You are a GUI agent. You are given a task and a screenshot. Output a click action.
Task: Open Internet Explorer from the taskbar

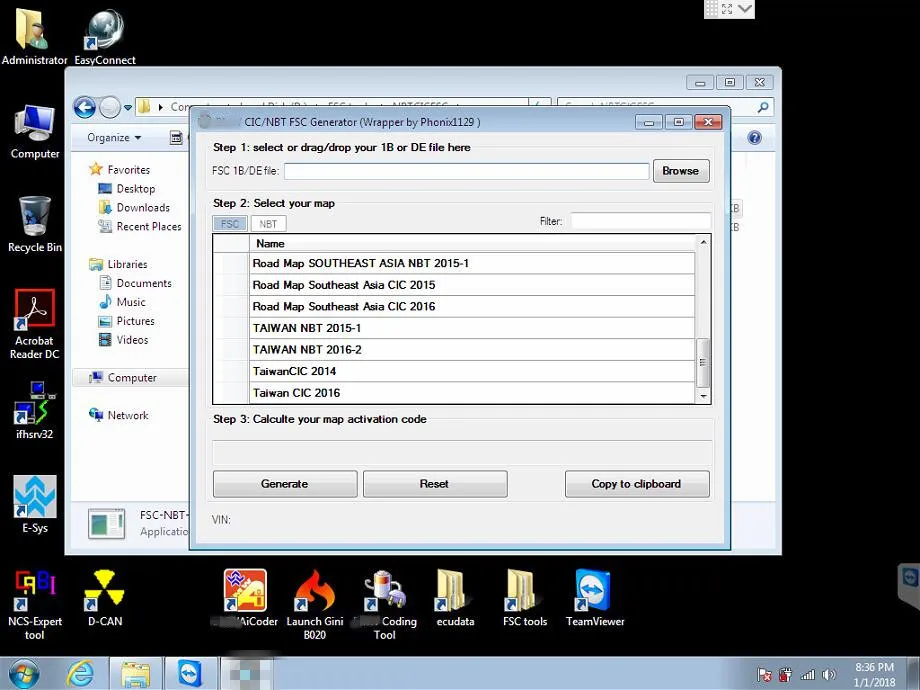tap(80, 674)
